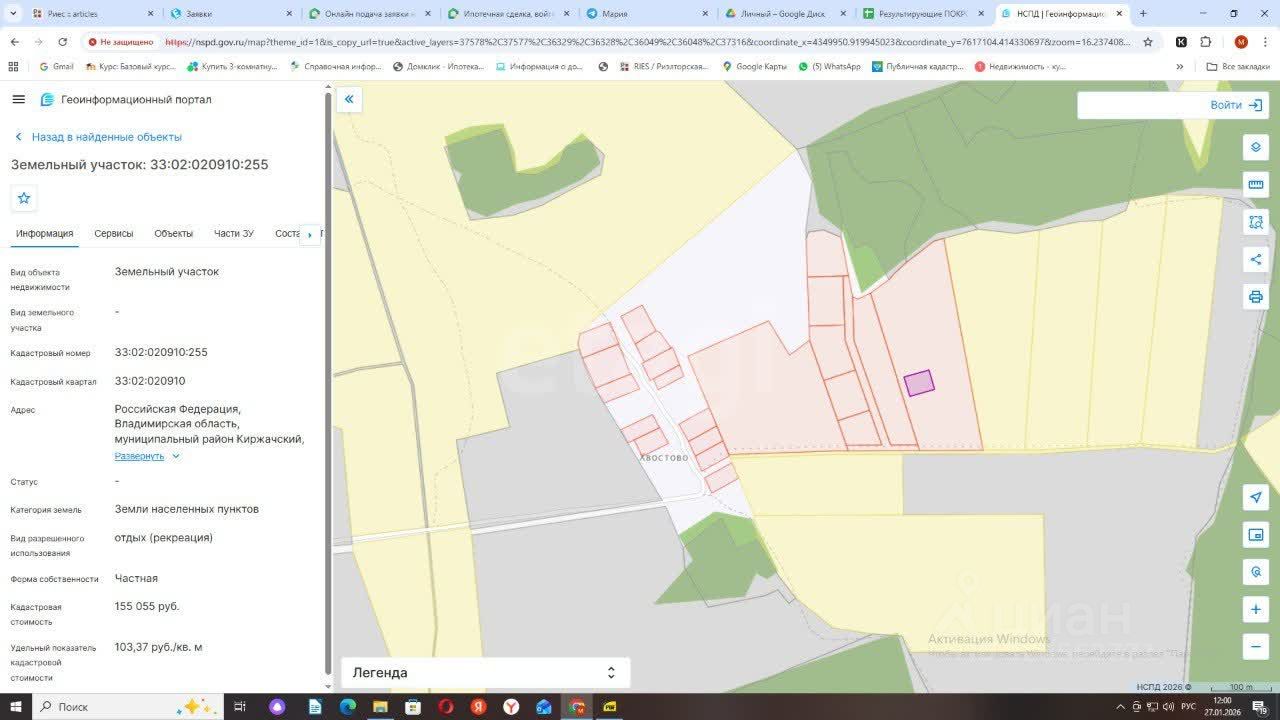Open the map layers panel
Screen dimensions: 1280x720
(1256, 147)
